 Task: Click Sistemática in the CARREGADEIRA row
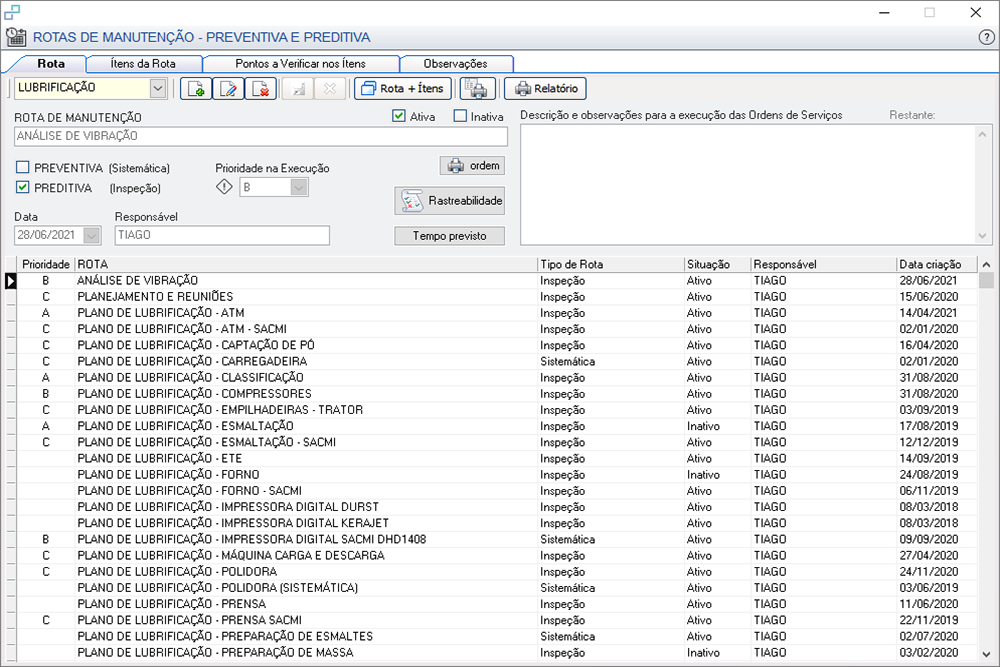tap(568, 362)
